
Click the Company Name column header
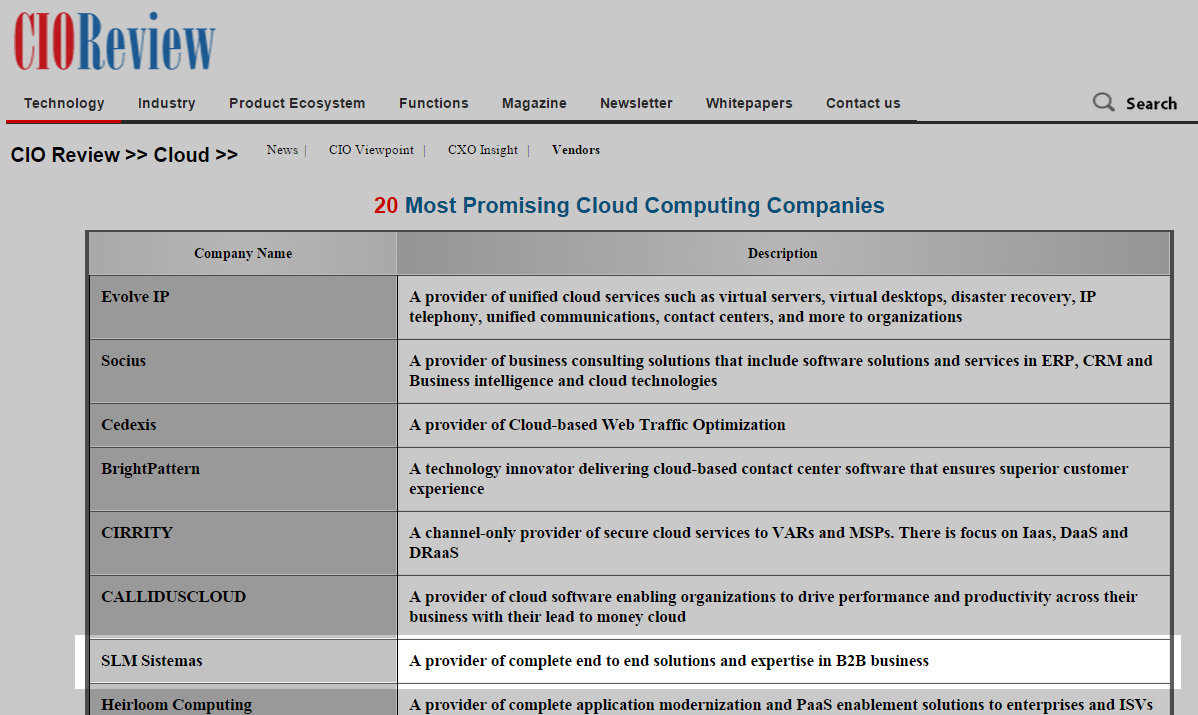(x=243, y=254)
